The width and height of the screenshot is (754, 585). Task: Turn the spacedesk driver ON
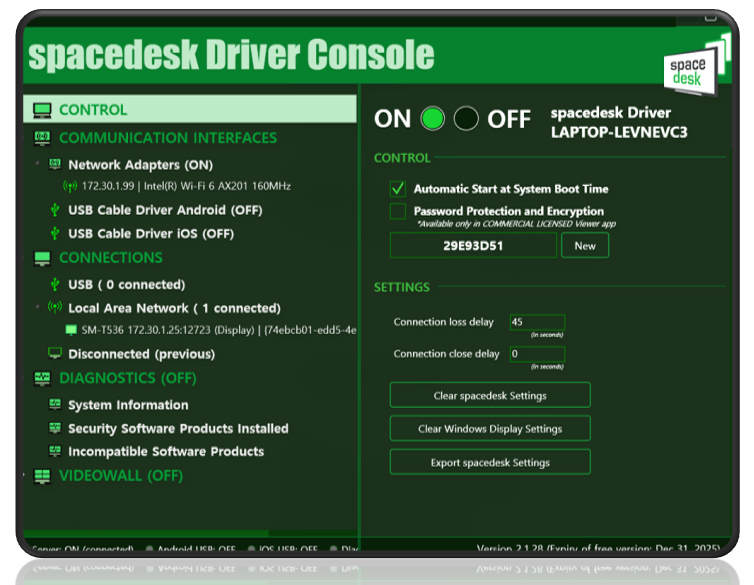[432, 119]
